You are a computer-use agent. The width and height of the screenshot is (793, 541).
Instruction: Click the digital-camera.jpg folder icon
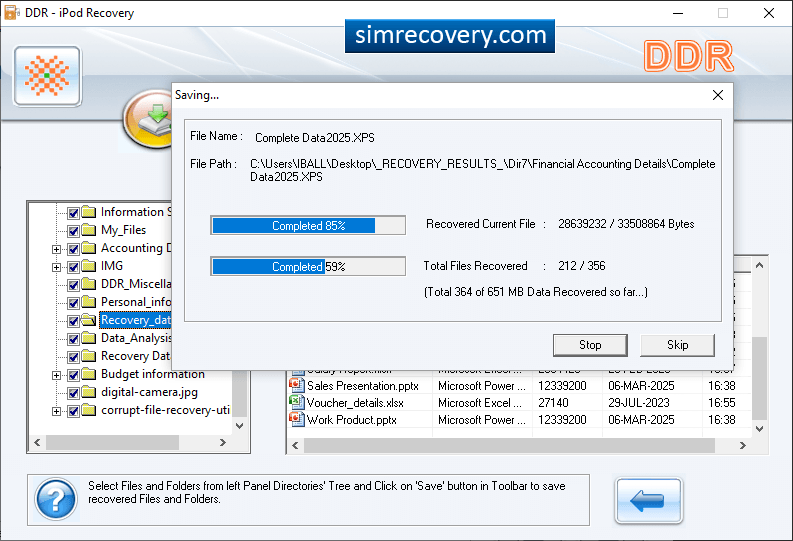click(x=89, y=392)
